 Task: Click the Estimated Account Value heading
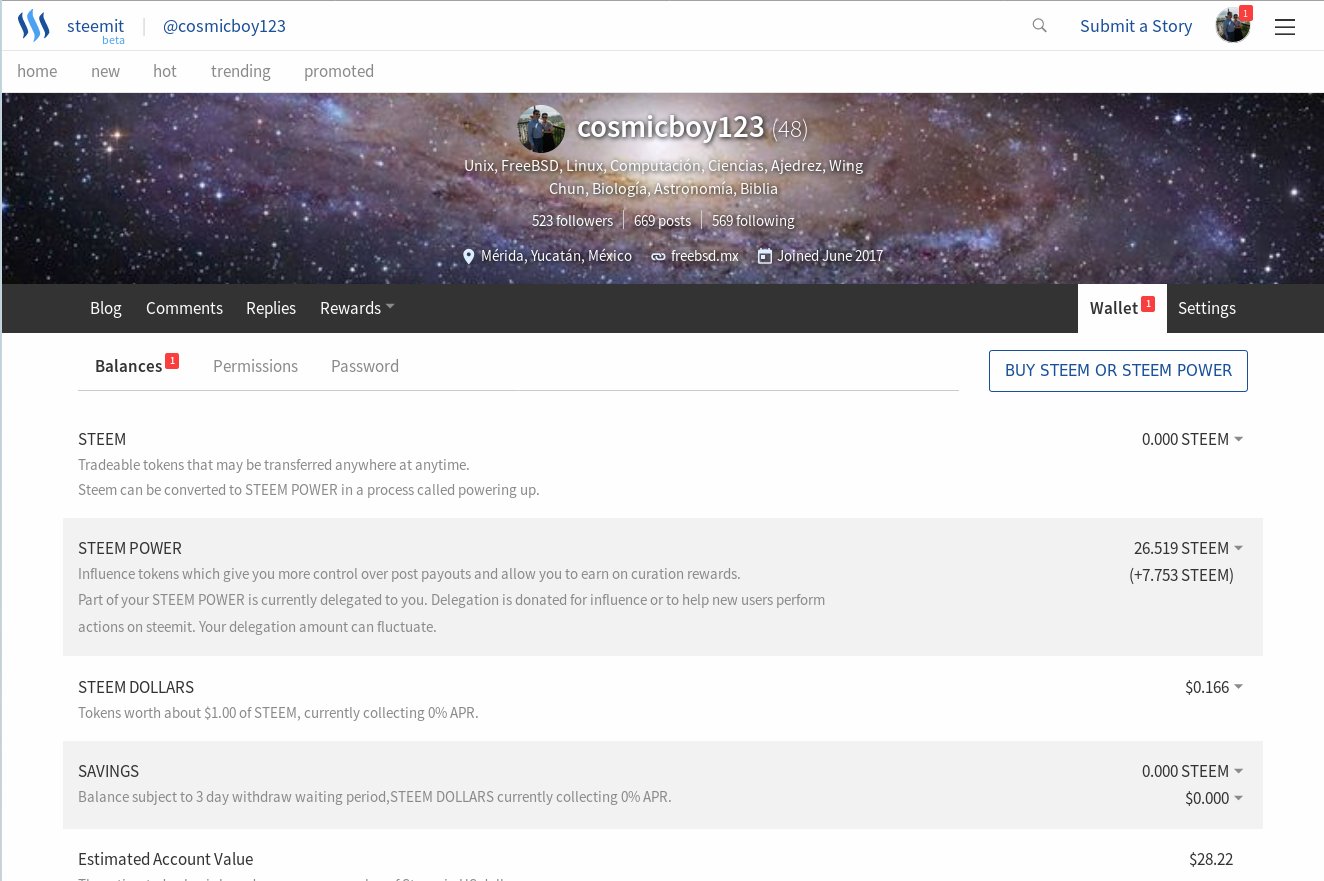165,859
